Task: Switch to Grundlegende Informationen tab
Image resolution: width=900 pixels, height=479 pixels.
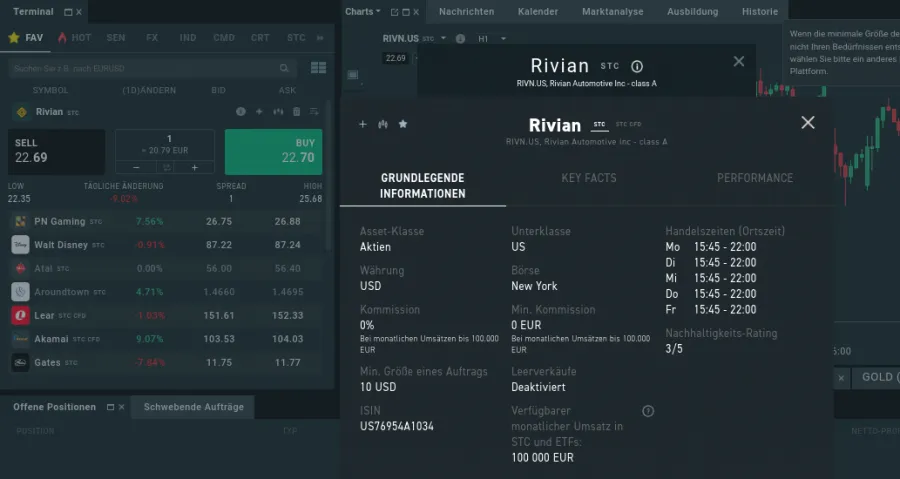Action: tap(422, 186)
